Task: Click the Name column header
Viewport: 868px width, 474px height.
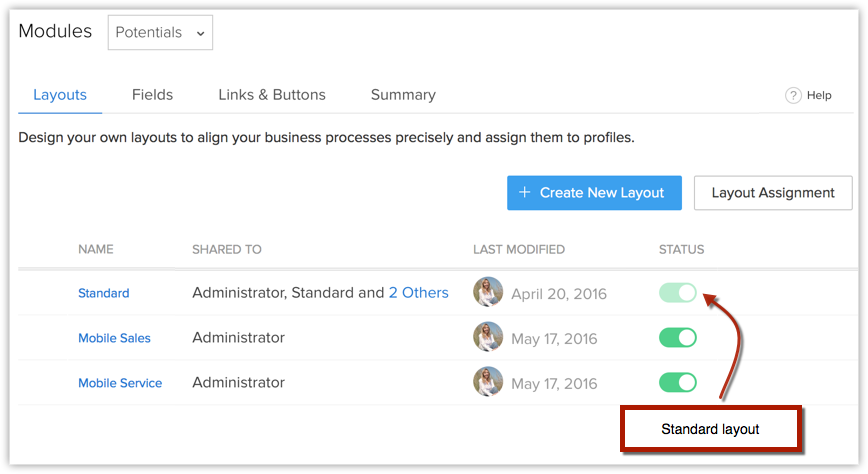Action: 96,249
